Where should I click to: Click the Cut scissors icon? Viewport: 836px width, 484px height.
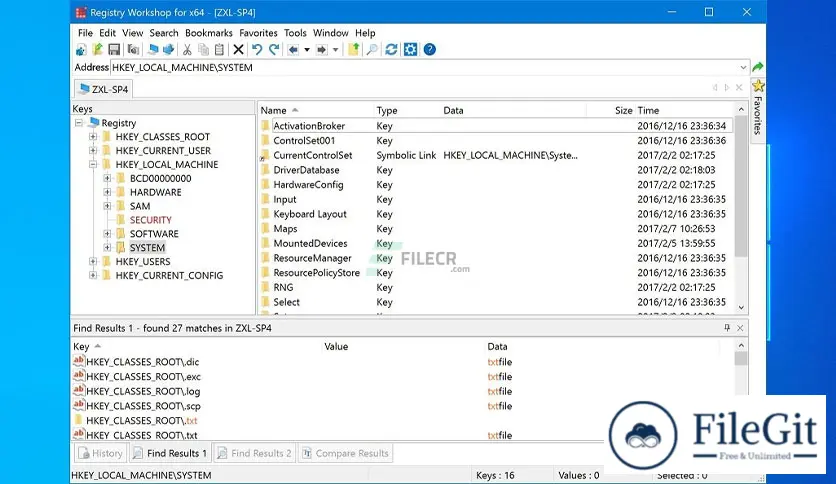point(187,50)
